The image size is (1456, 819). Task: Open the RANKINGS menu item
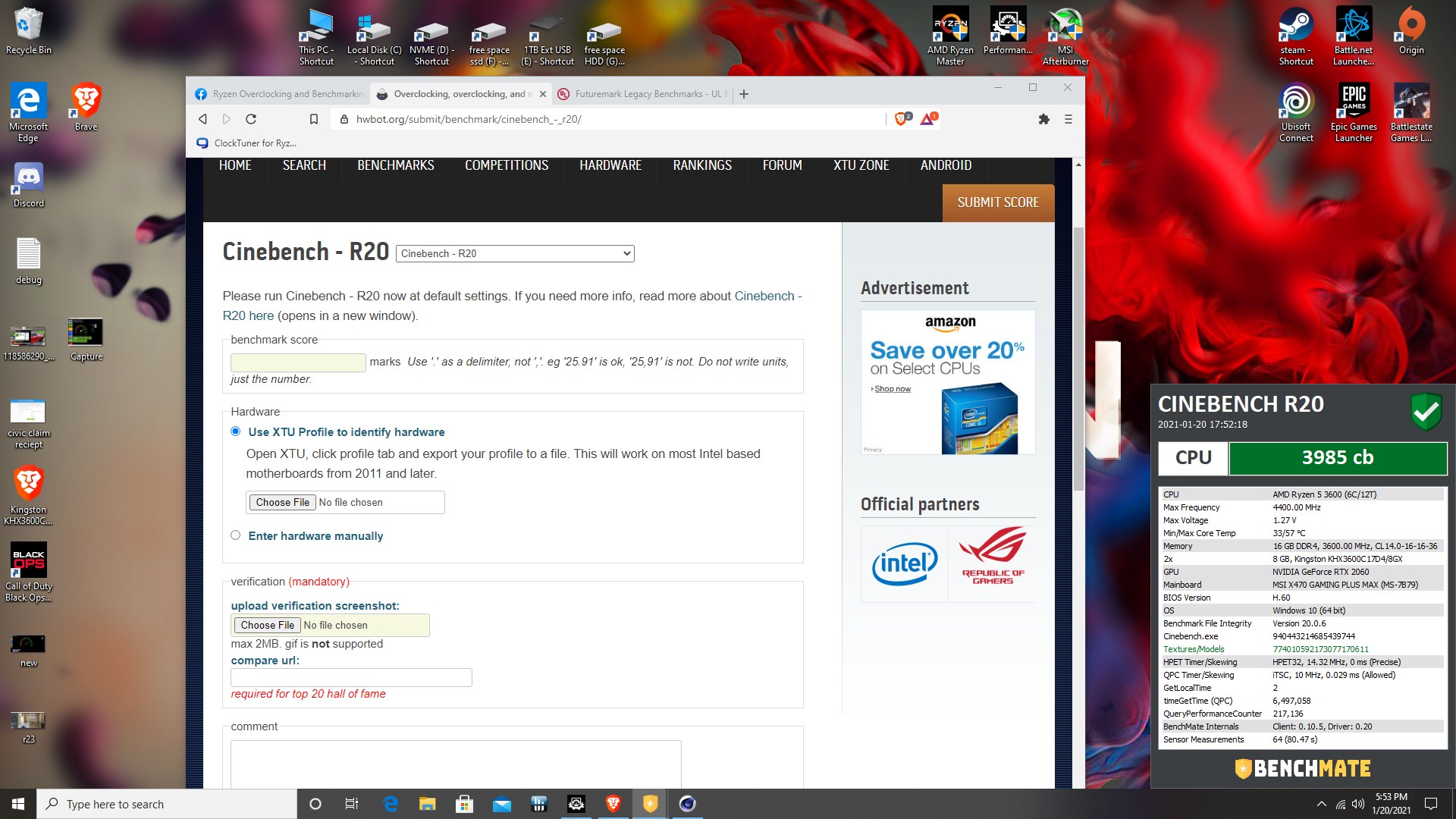click(x=702, y=165)
